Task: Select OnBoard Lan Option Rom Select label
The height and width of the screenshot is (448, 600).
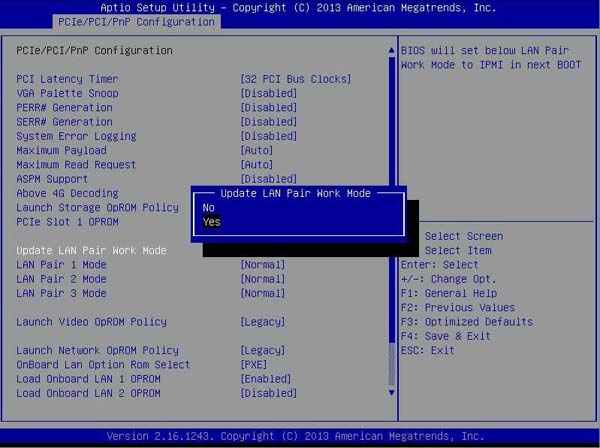Action: (103, 365)
